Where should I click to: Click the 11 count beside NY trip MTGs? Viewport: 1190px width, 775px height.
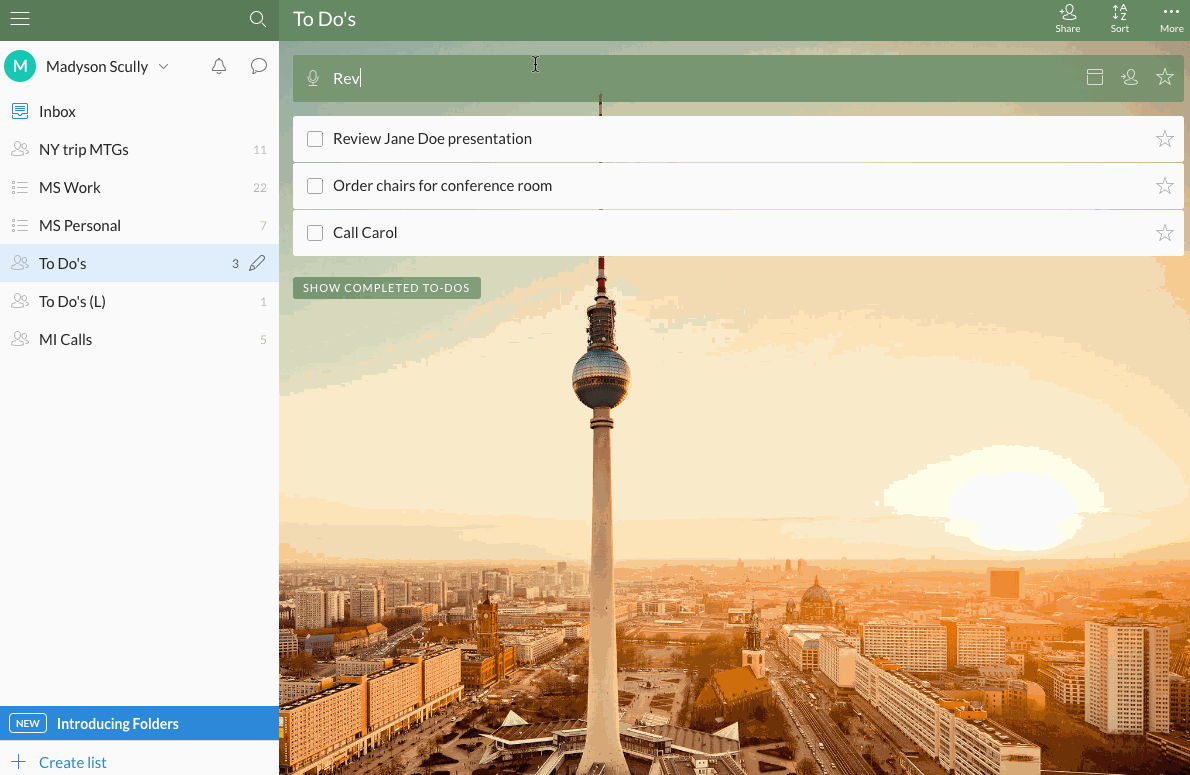click(260, 150)
